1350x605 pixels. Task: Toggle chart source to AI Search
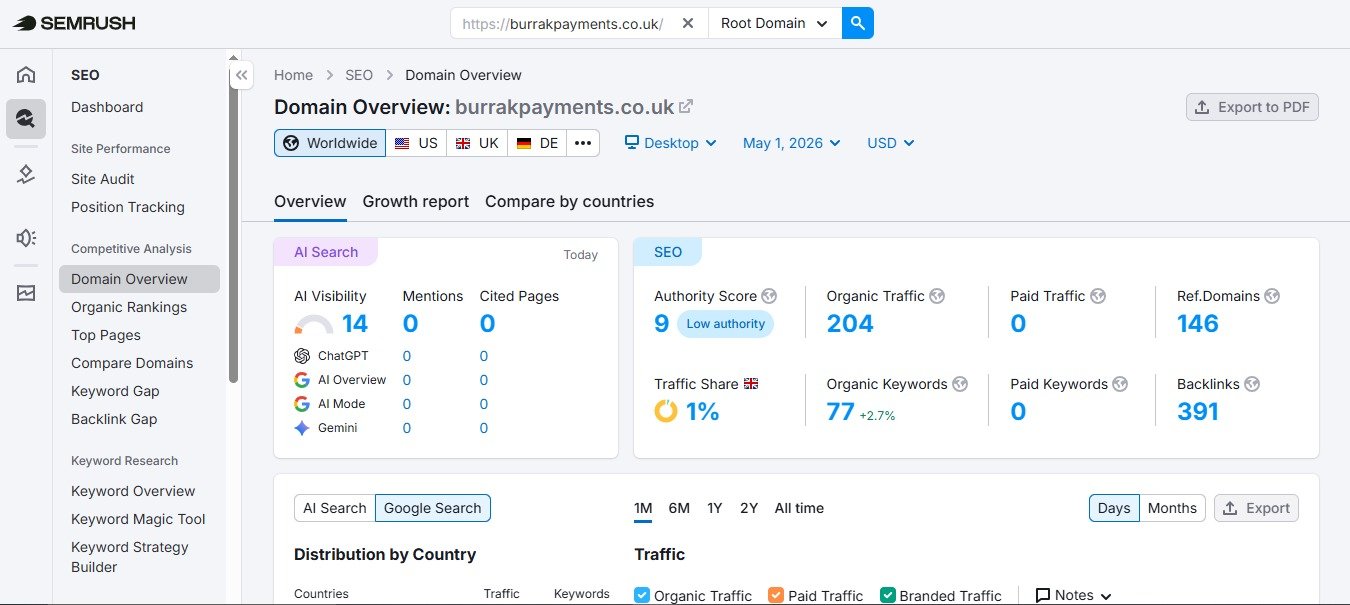coord(335,508)
